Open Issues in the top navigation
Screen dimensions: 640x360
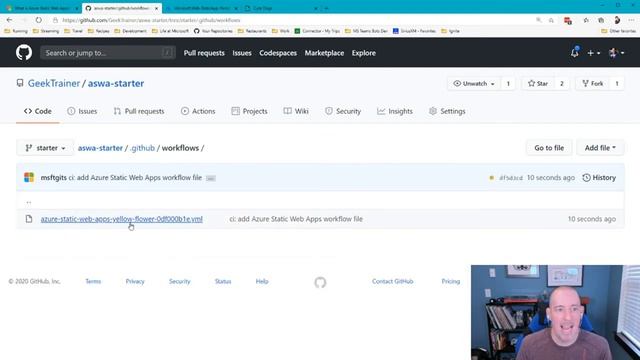242,53
